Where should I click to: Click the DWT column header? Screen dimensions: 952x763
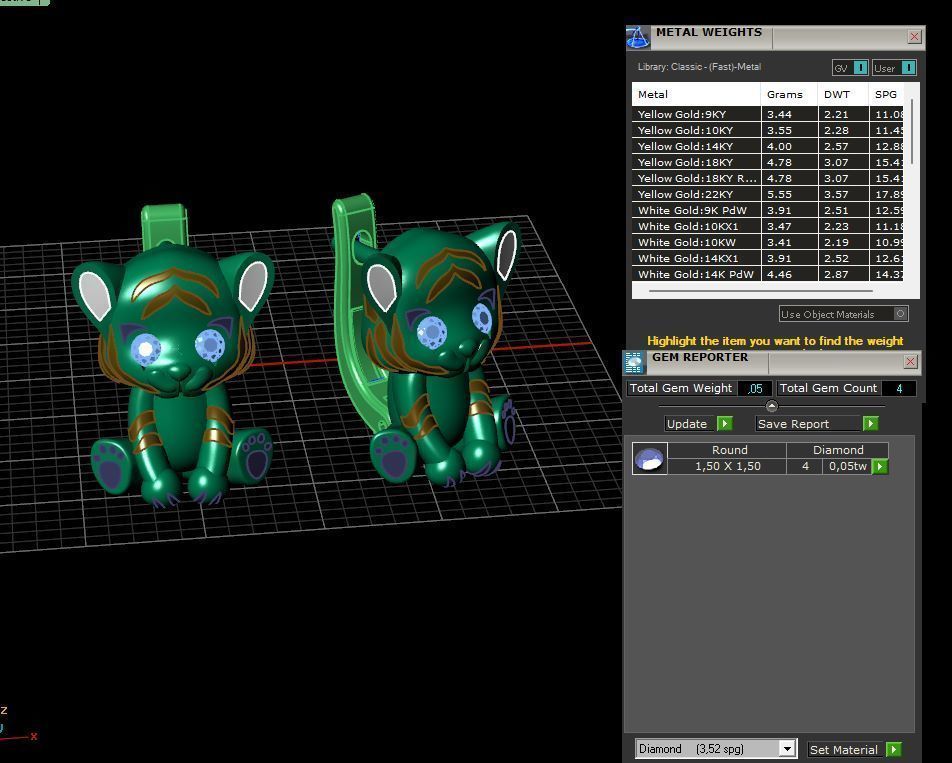pyautogui.click(x=843, y=94)
